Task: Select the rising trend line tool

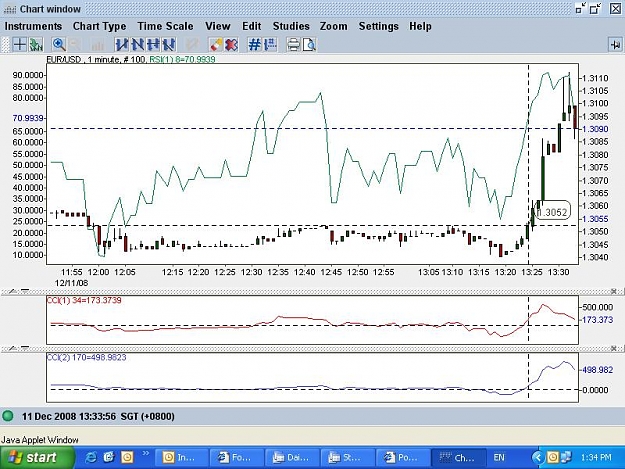Action: [121, 44]
